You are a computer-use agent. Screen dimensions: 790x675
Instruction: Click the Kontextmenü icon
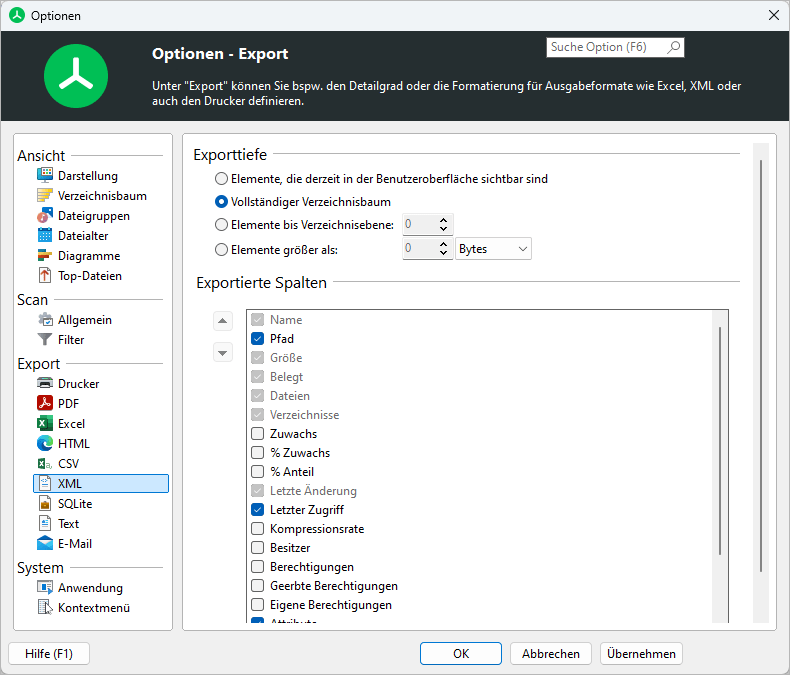(45, 608)
